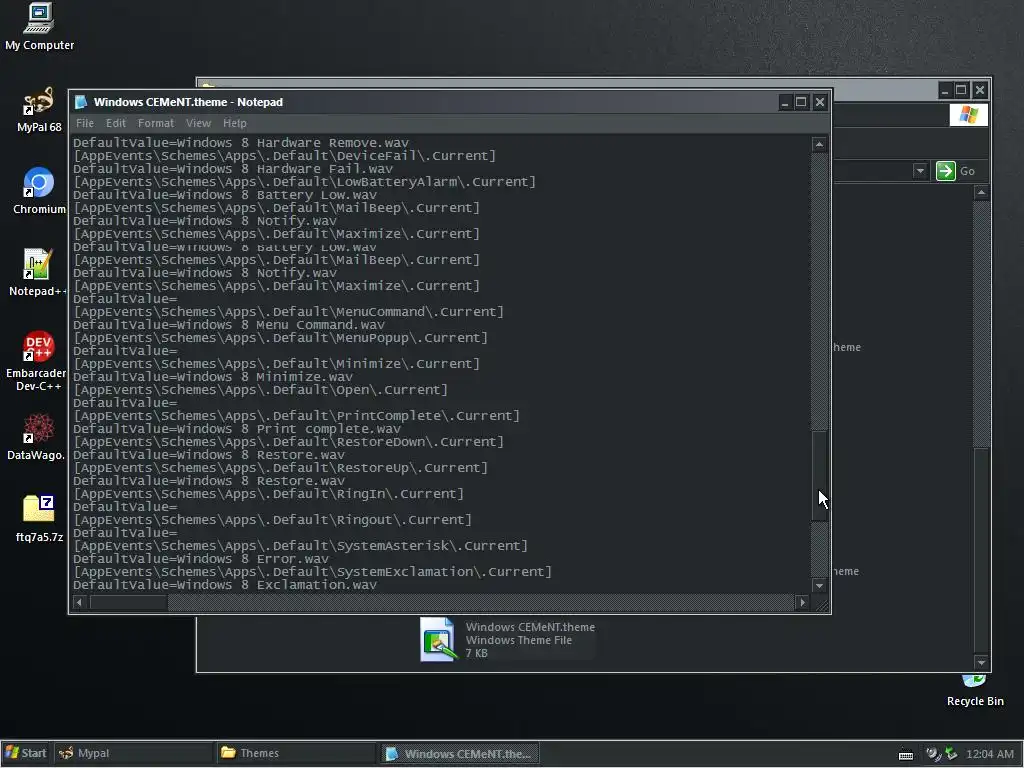1024x768 pixels.
Task: Click the LowBatteryAlarm\.Current section line
Action: (304, 182)
